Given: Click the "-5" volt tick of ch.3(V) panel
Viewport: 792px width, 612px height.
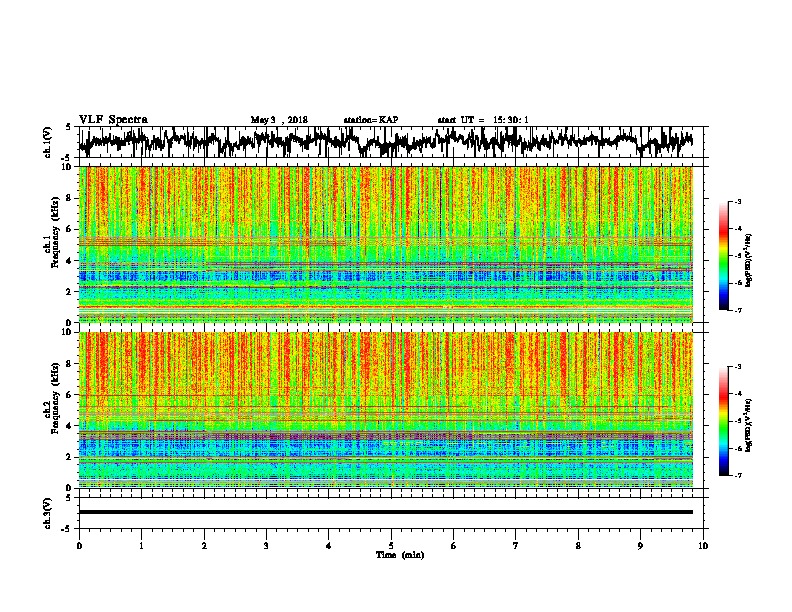Looking at the screenshot, I should click(x=67, y=529).
